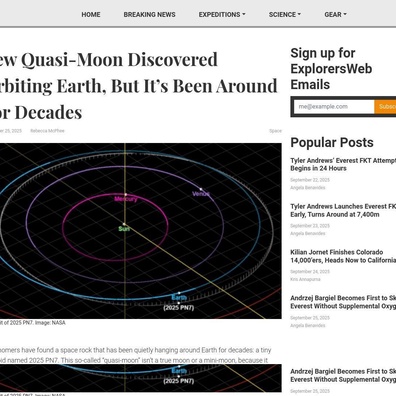
Task: Open the 2025 PN7 orbit diagram image
Action: pos(141,231)
